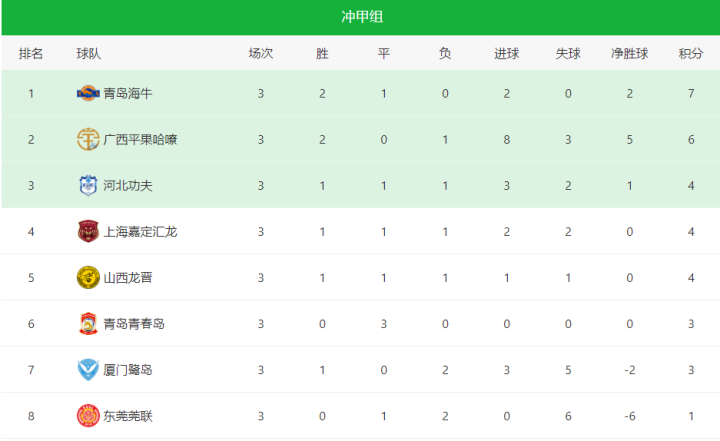
Task: Click the 河北功夫 team badge
Action: tap(88, 186)
